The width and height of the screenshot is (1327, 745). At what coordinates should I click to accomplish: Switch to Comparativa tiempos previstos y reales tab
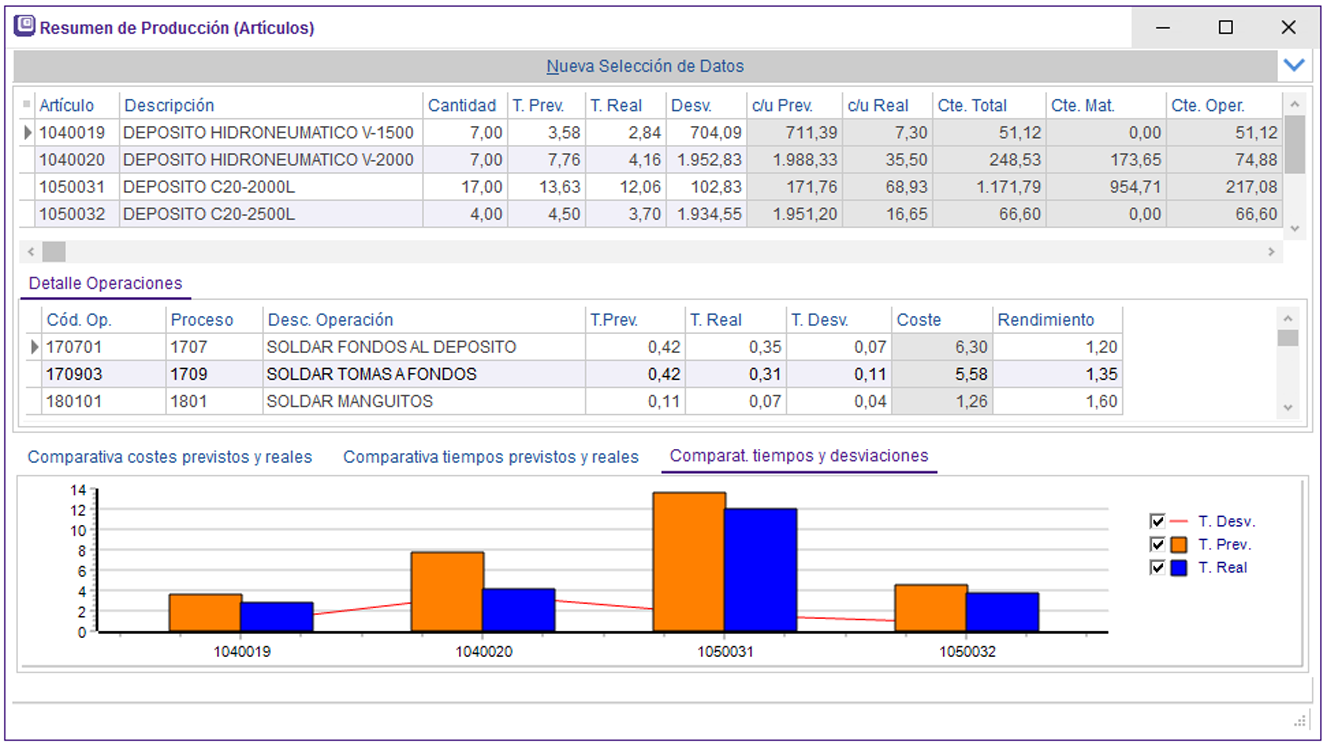490,457
